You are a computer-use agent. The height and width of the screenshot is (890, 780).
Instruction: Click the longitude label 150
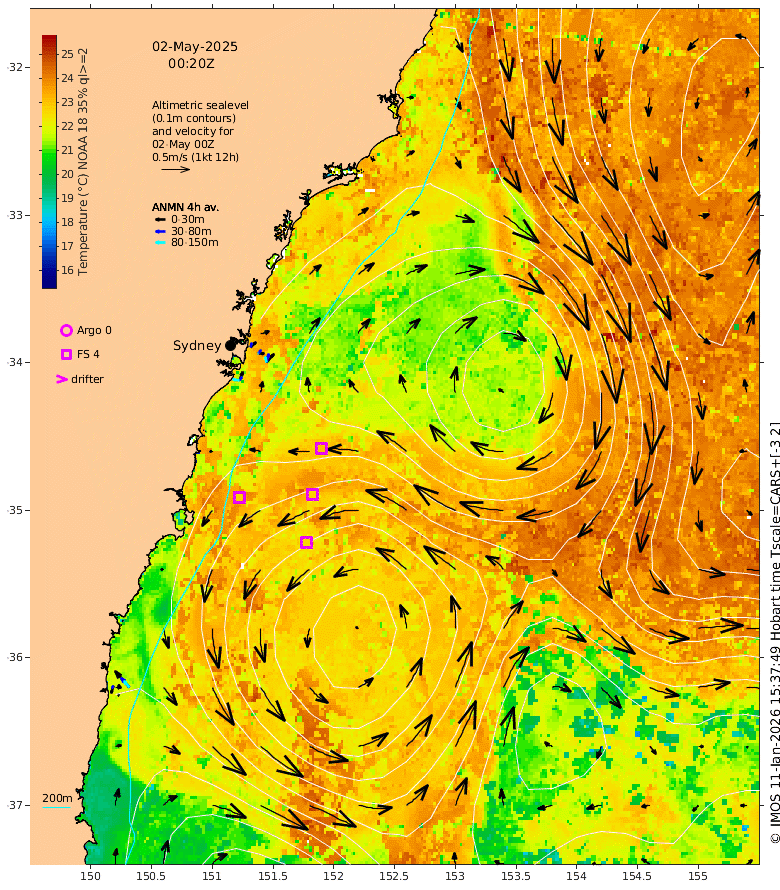90,876
